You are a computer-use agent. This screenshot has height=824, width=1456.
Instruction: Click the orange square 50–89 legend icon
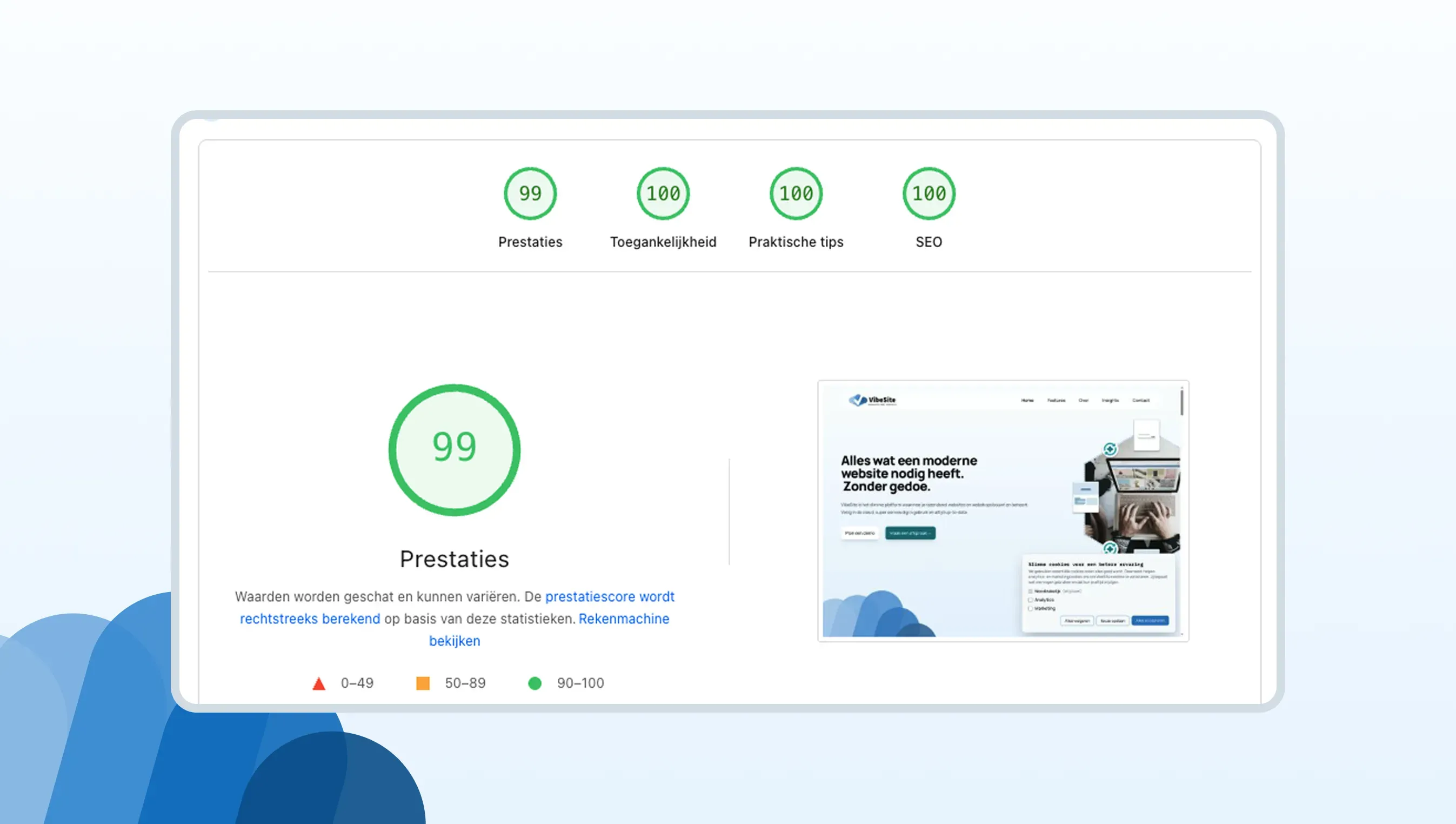423,683
